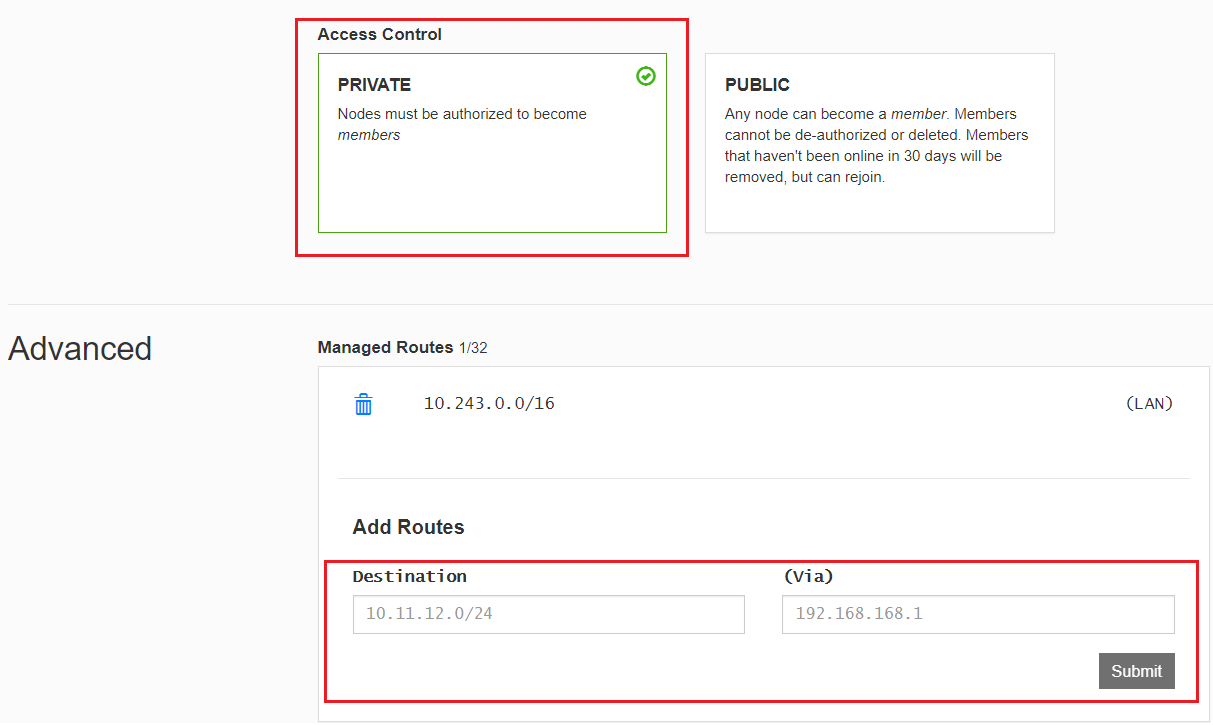Click the 1/32 managed routes counter
This screenshot has height=725, width=1213.
click(473, 348)
